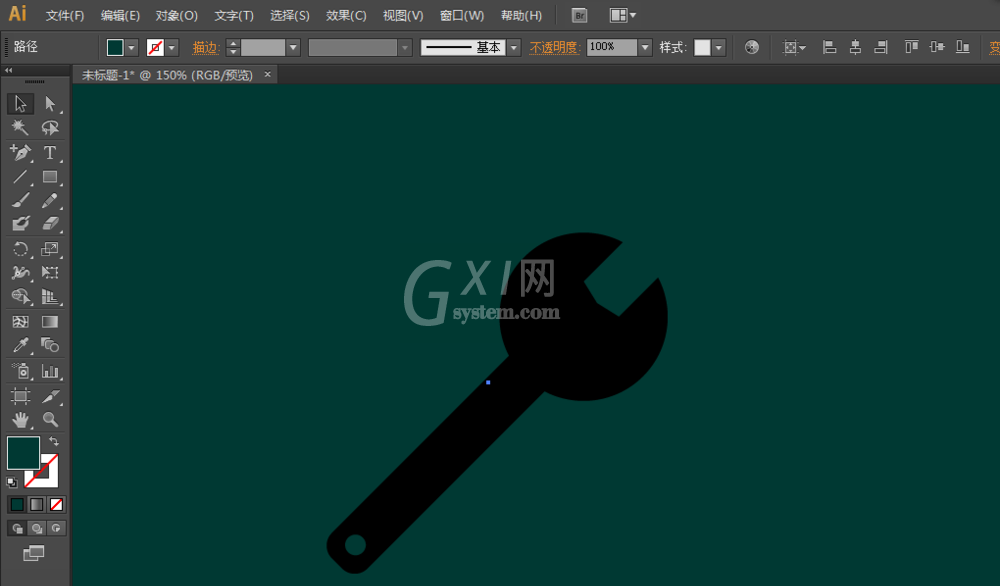Image resolution: width=1000 pixels, height=586 pixels.
Task: Change screen mode at toolbar bottom
Action: click(34, 553)
